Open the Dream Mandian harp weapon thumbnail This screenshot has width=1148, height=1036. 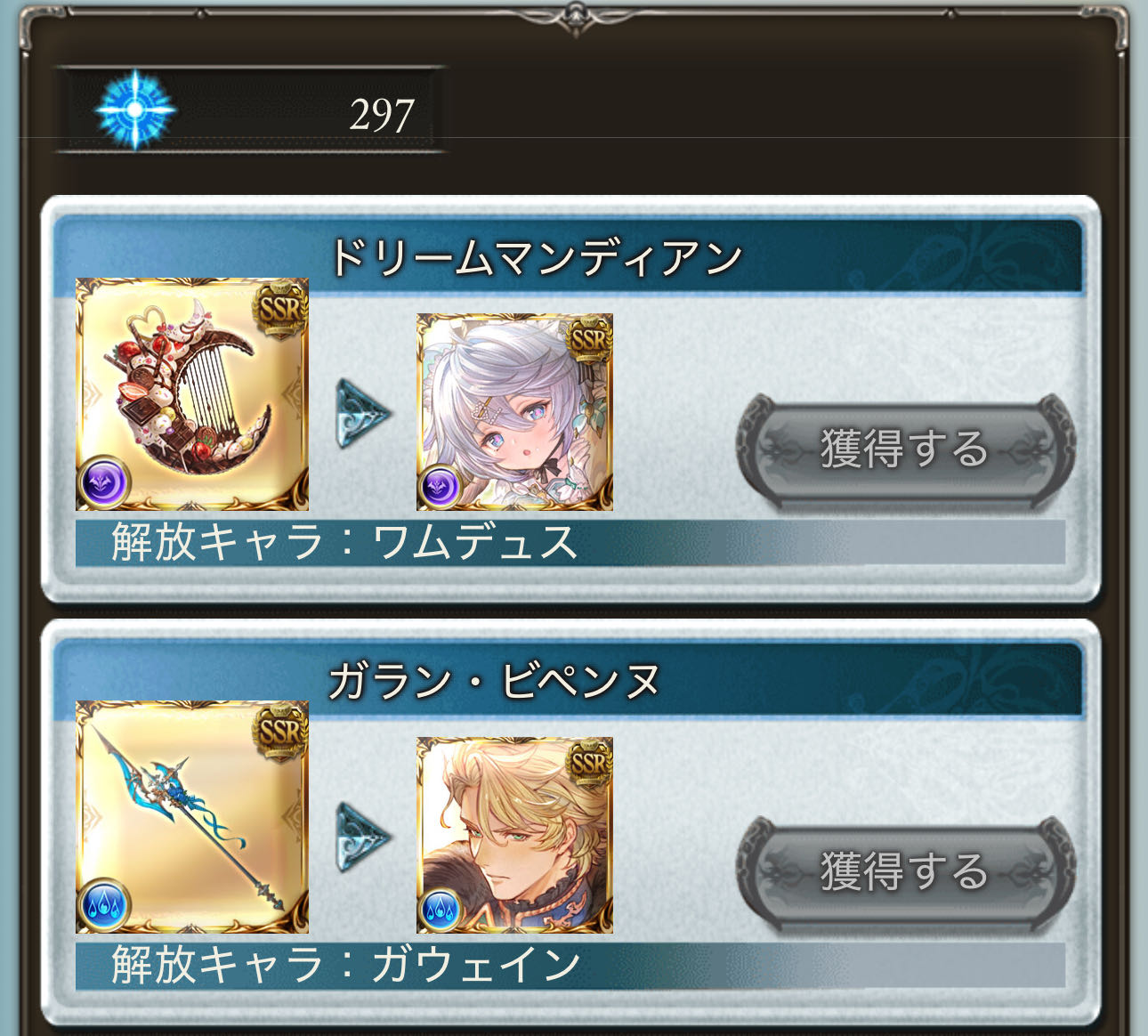pos(192,394)
